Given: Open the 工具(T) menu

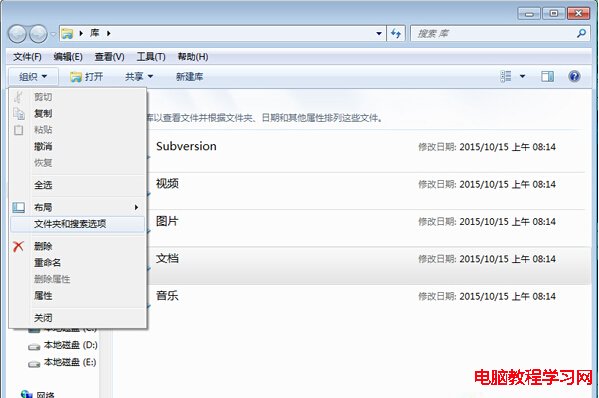Looking at the screenshot, I should coord(151,57).
